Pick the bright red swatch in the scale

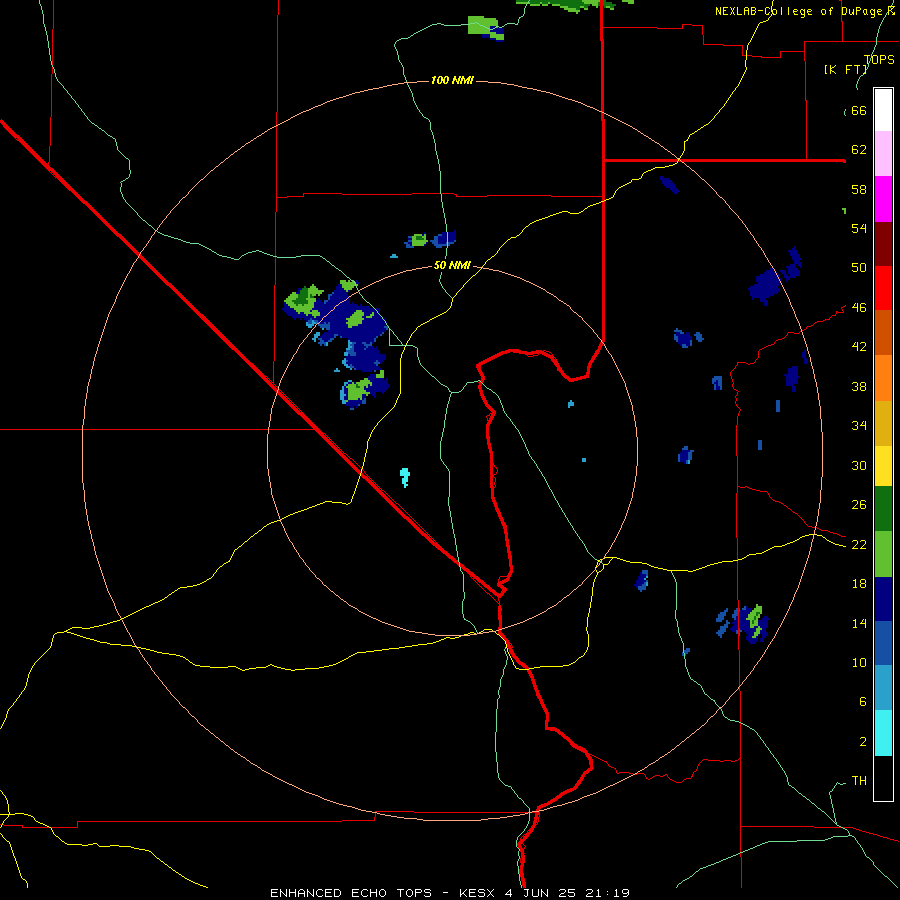883,288
